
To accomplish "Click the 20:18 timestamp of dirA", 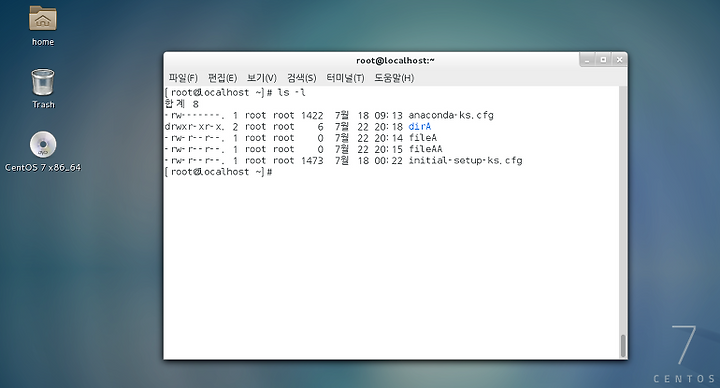I will [x=388, y=126].
